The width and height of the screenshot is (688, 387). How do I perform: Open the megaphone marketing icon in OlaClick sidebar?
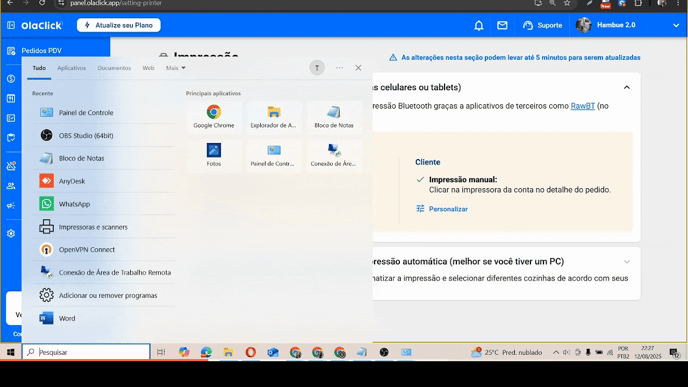coord(11,205)
